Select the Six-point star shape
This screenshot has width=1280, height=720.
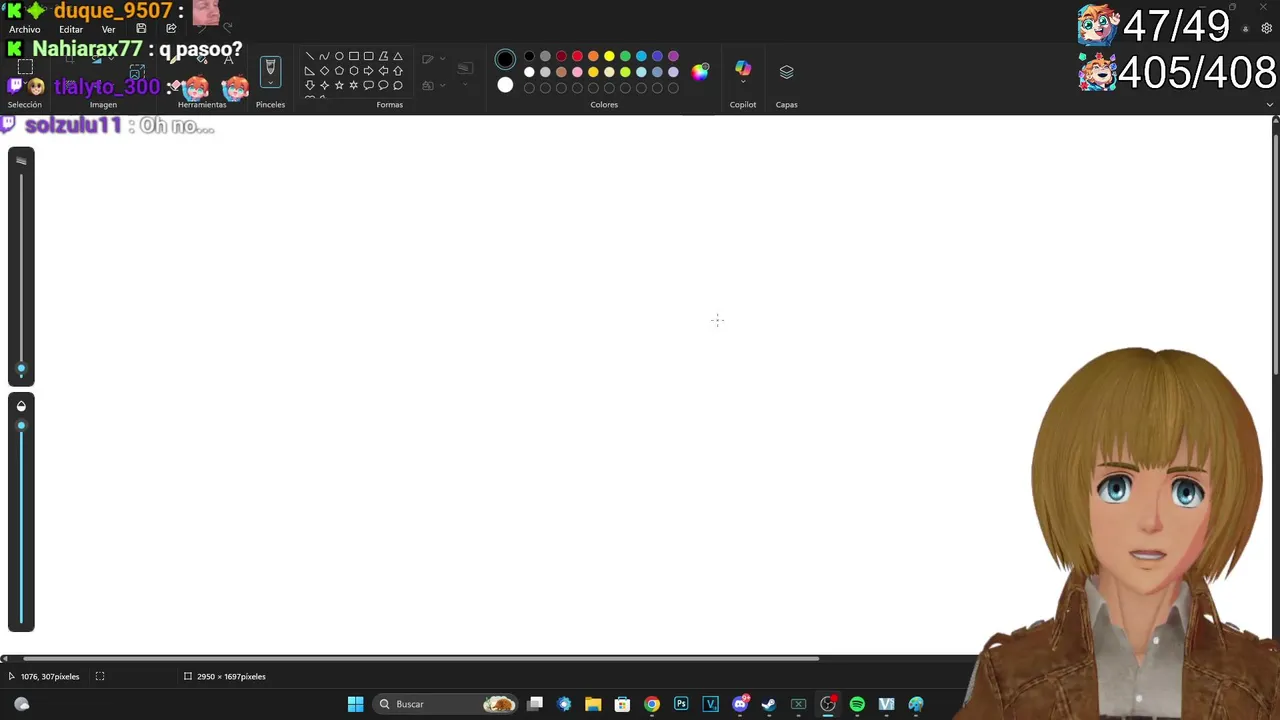(x=354, y=86)
